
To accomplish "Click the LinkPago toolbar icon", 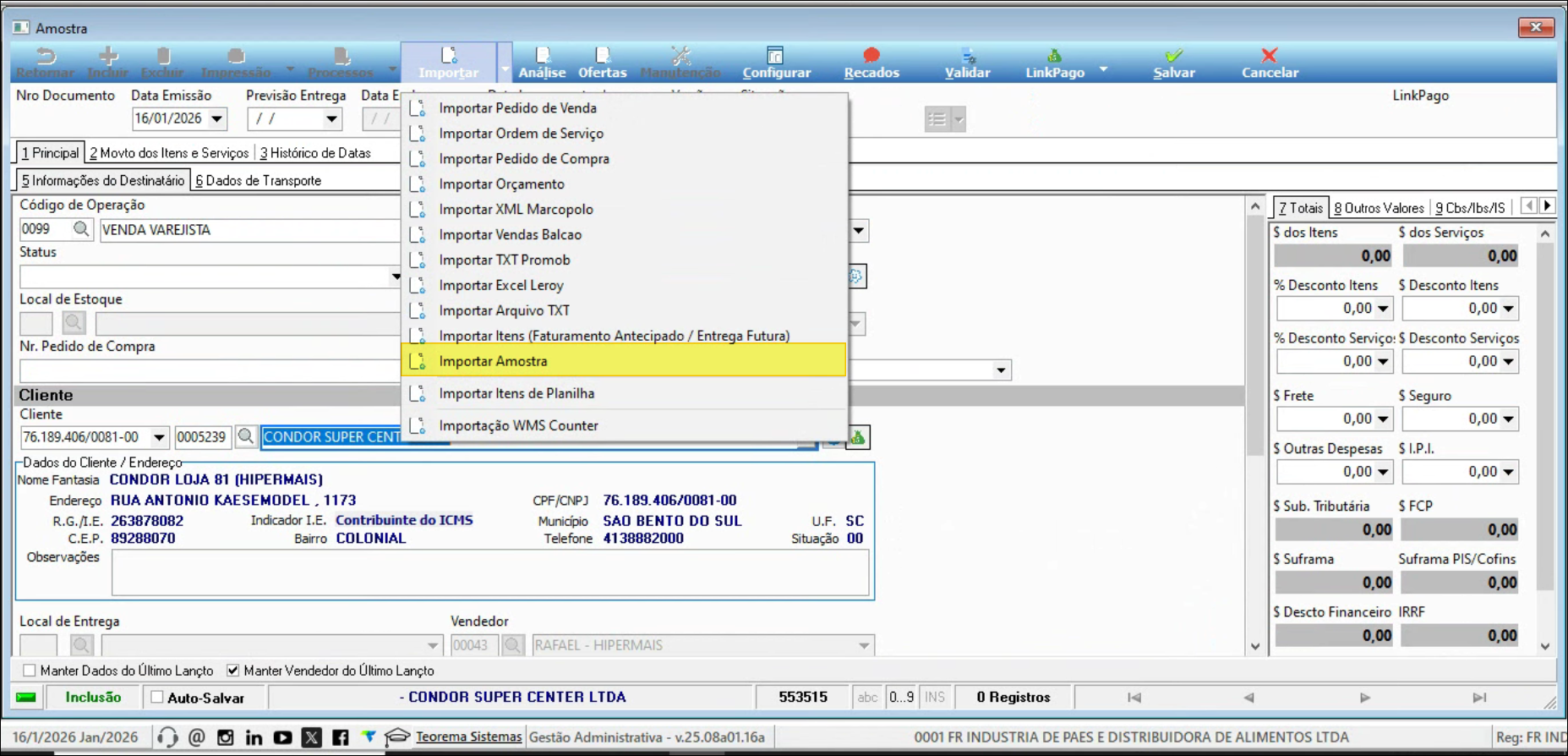I will pyautogui.click(x=1054, y=57).
